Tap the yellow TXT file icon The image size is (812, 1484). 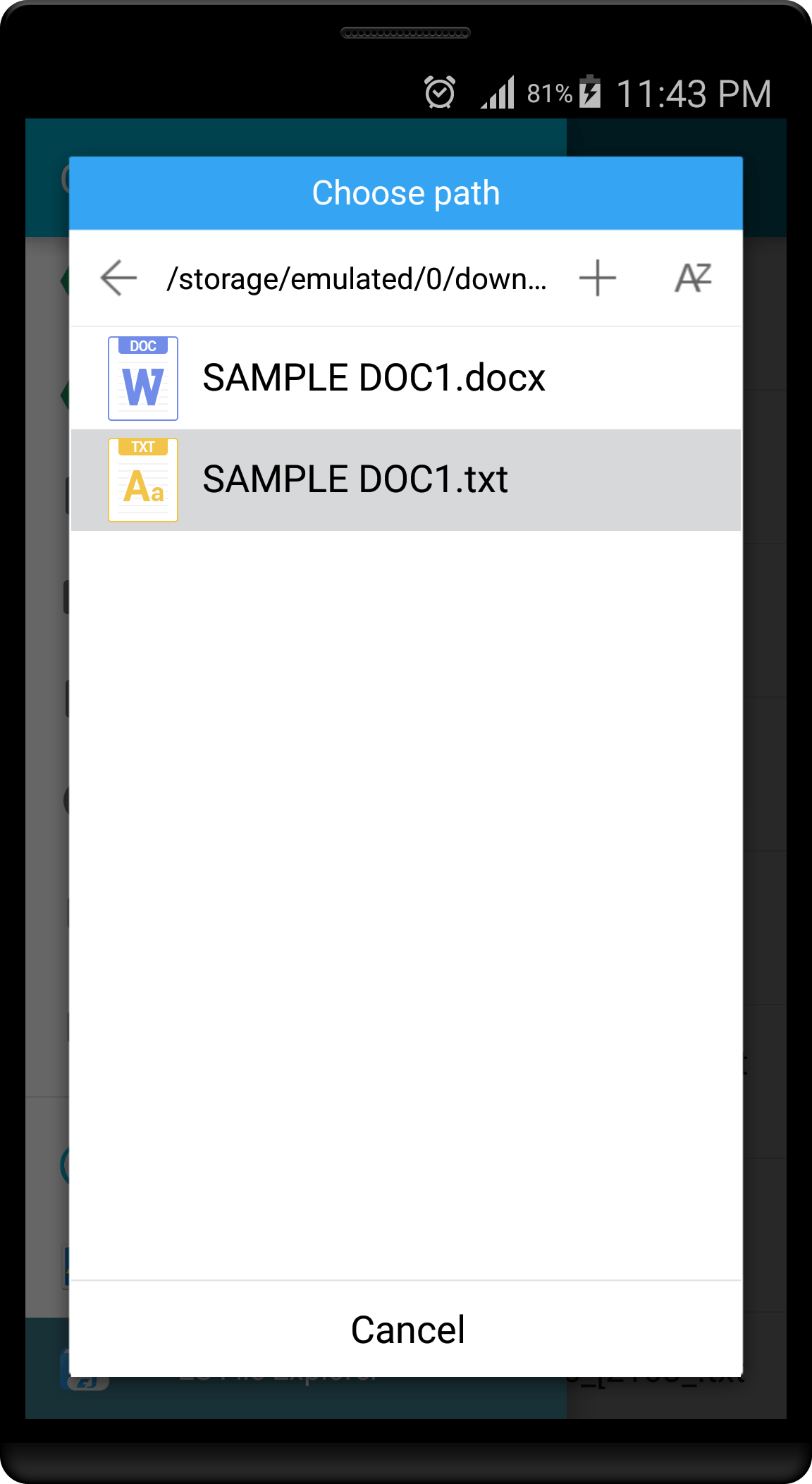[x=143, y=480]
